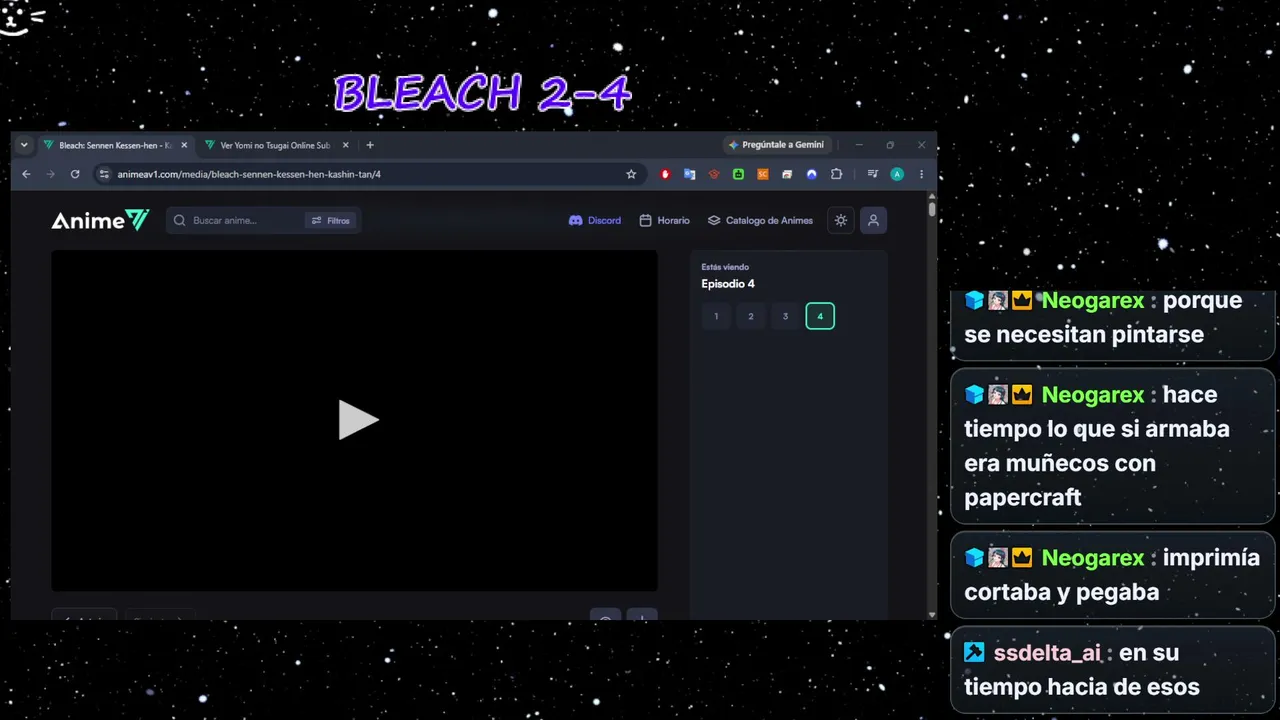
Task: Open the Discord link
Action: pyautogui.click(x=595, y=220)
